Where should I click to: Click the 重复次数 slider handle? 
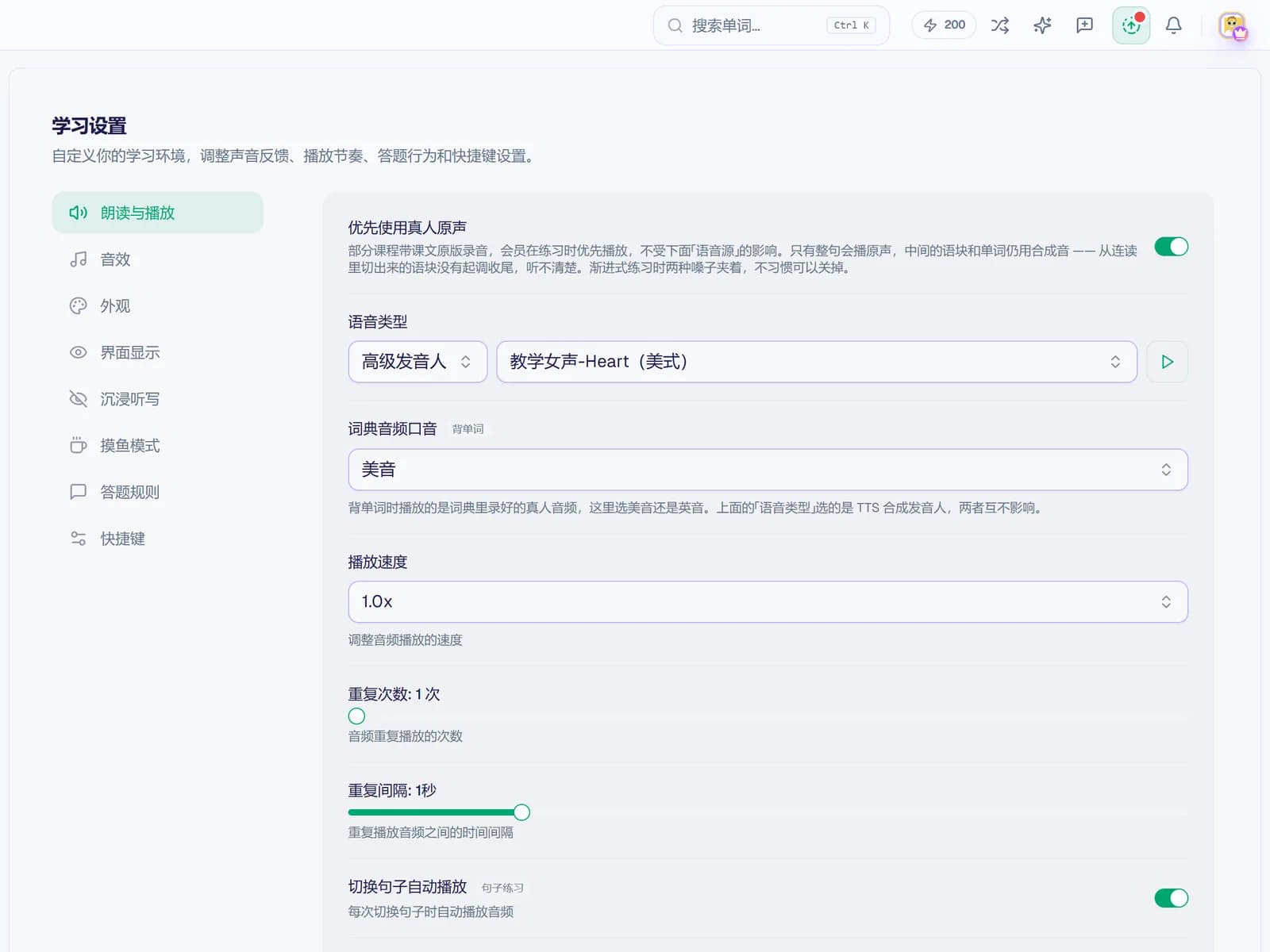356,716
